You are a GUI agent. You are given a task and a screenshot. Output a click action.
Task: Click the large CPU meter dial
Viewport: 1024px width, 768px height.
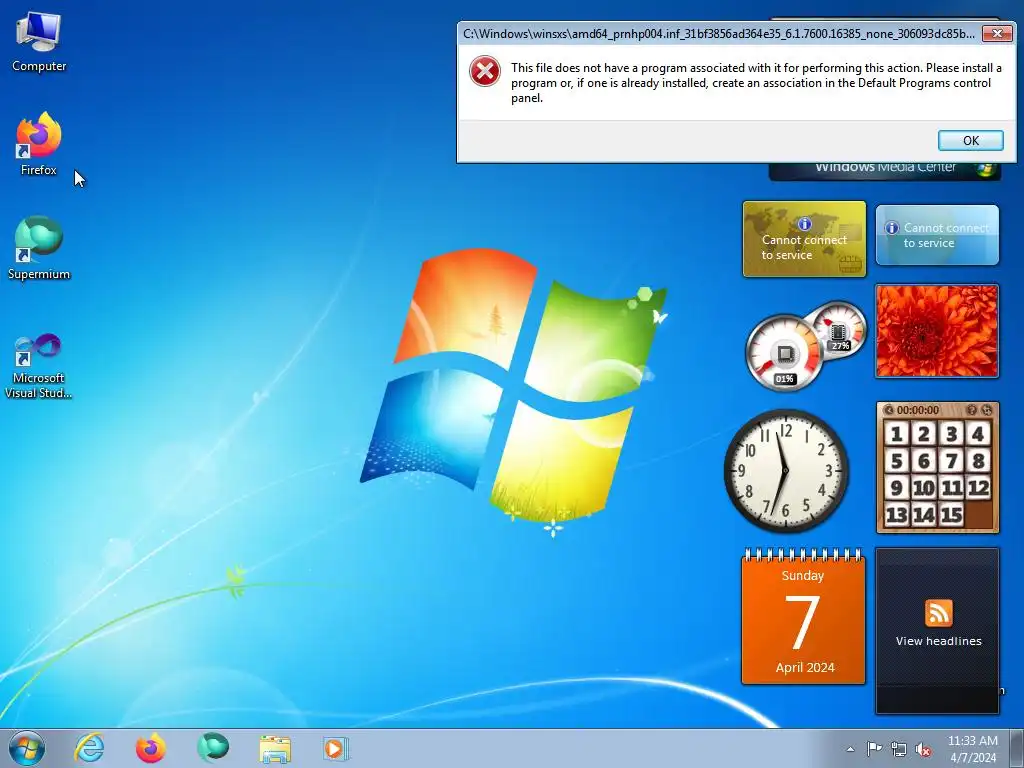[x=785, y=353]
